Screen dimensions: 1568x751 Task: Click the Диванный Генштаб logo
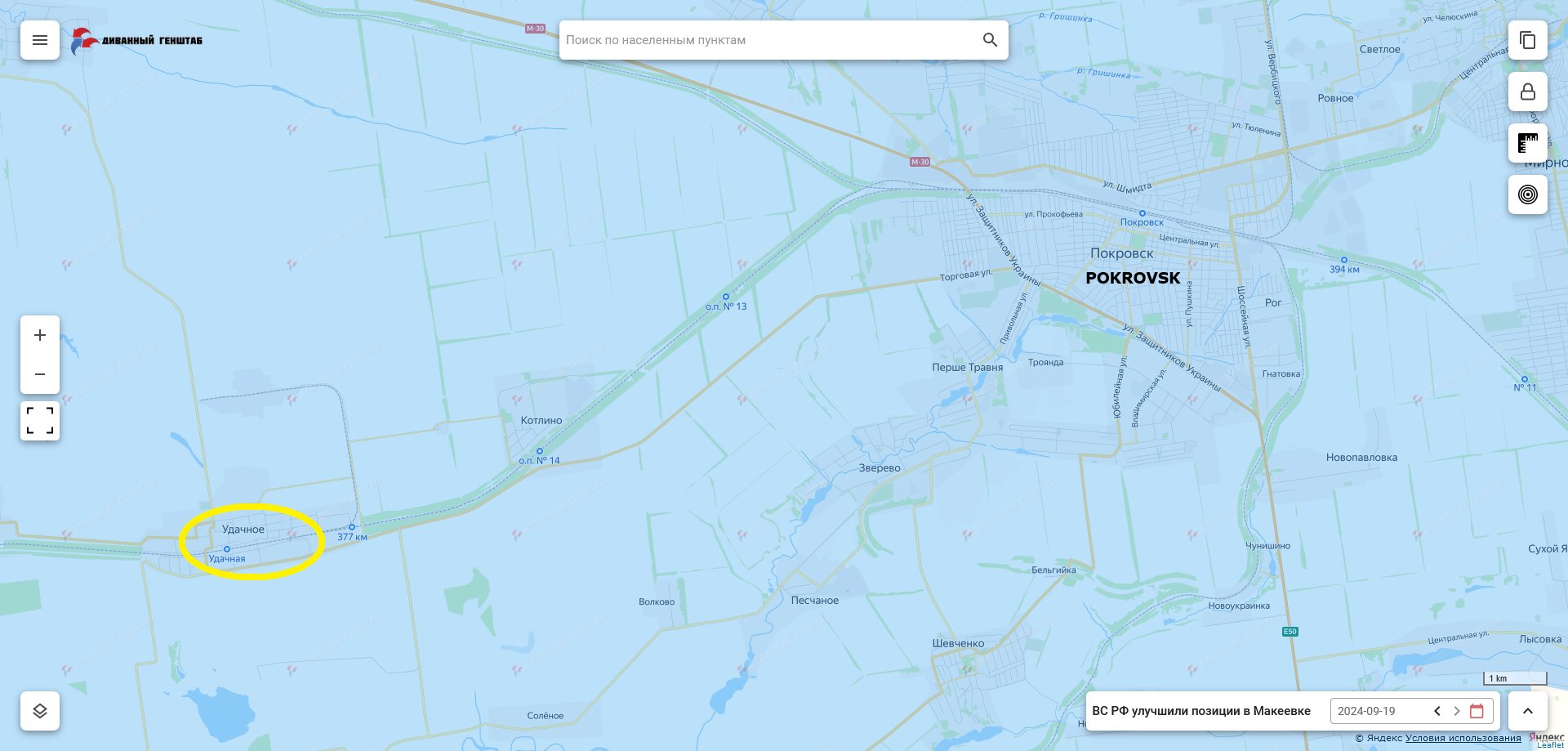click(x=136, y=40)
